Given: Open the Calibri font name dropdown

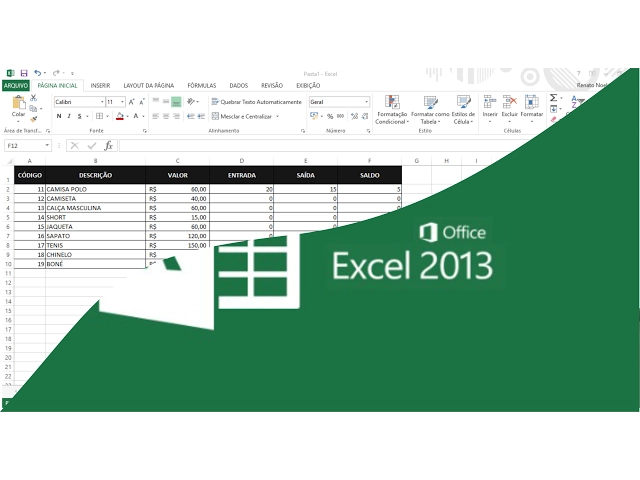Looking at the screenshot, I should point(102,102).
